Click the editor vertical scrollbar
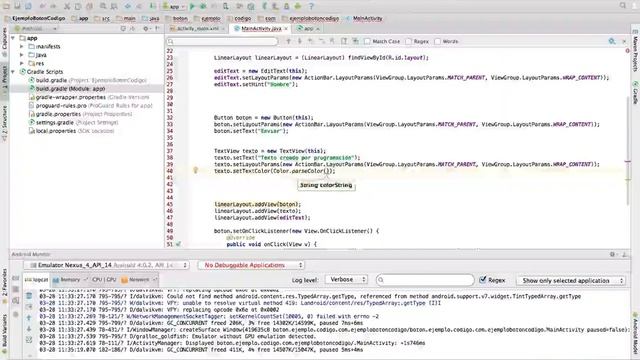 [x=628, y=151]
